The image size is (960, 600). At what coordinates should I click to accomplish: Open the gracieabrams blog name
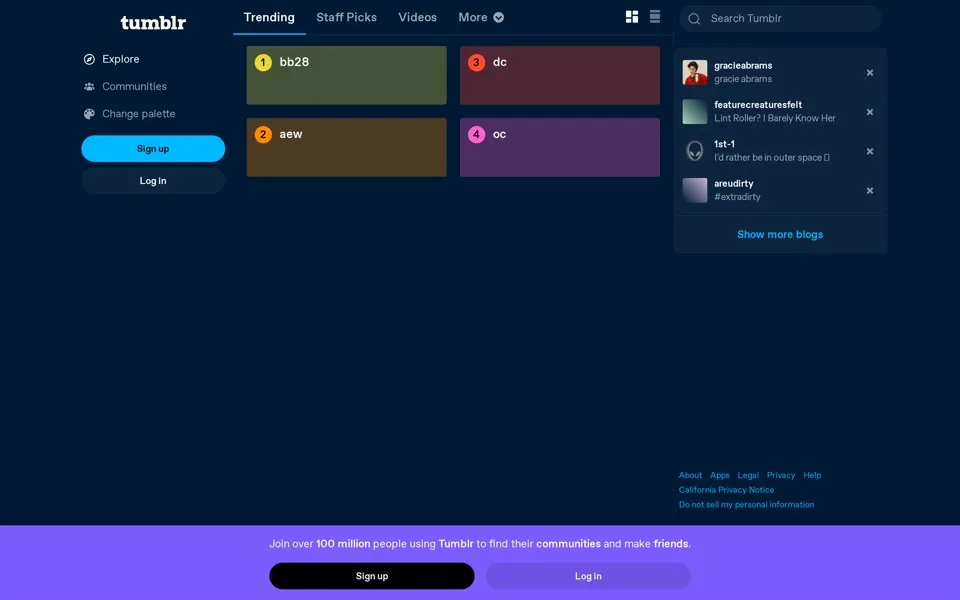(x=743, y=66)
